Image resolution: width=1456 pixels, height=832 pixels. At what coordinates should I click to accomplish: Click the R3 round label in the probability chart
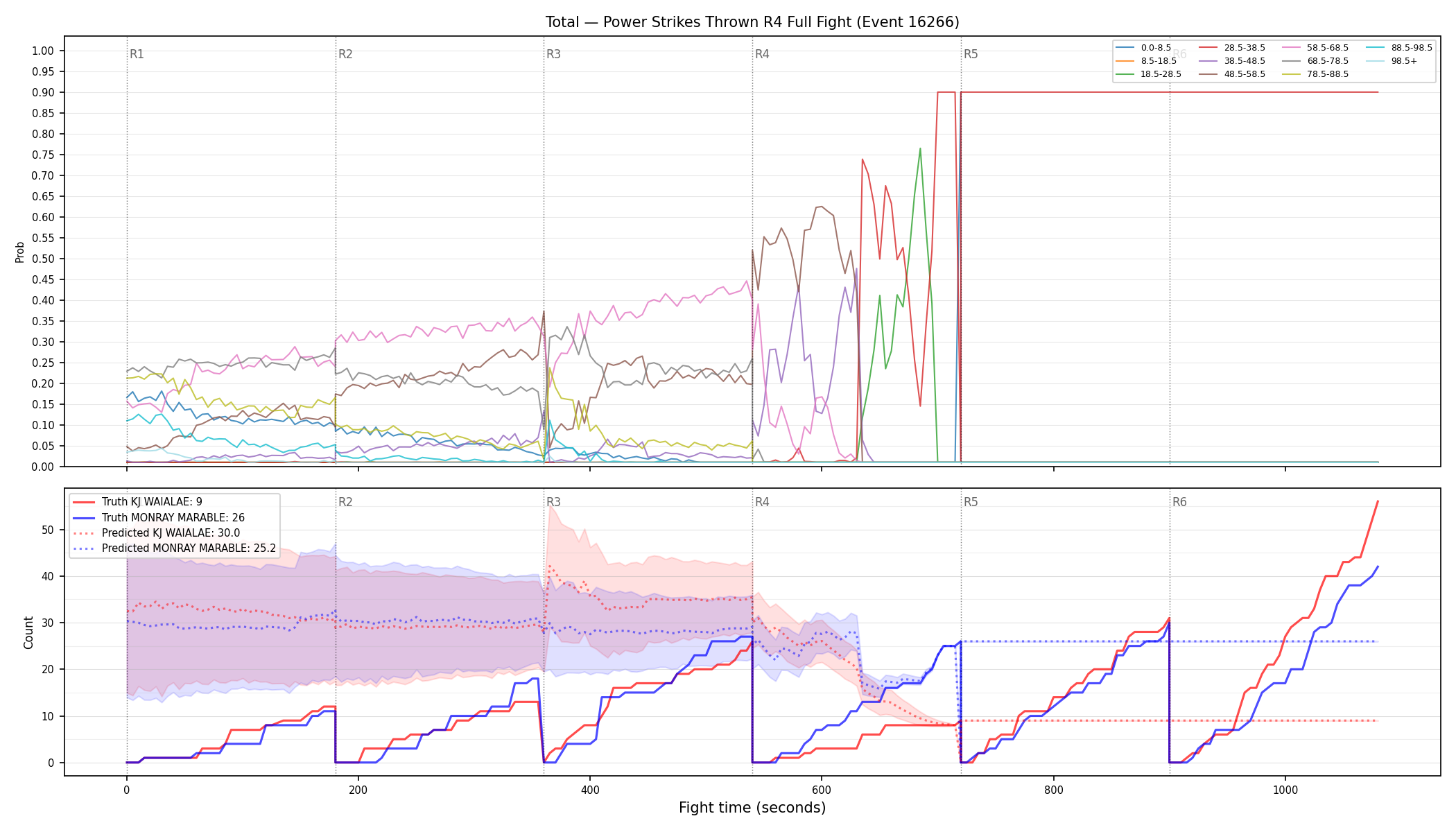pyautogui.click(x=553, y=54)
